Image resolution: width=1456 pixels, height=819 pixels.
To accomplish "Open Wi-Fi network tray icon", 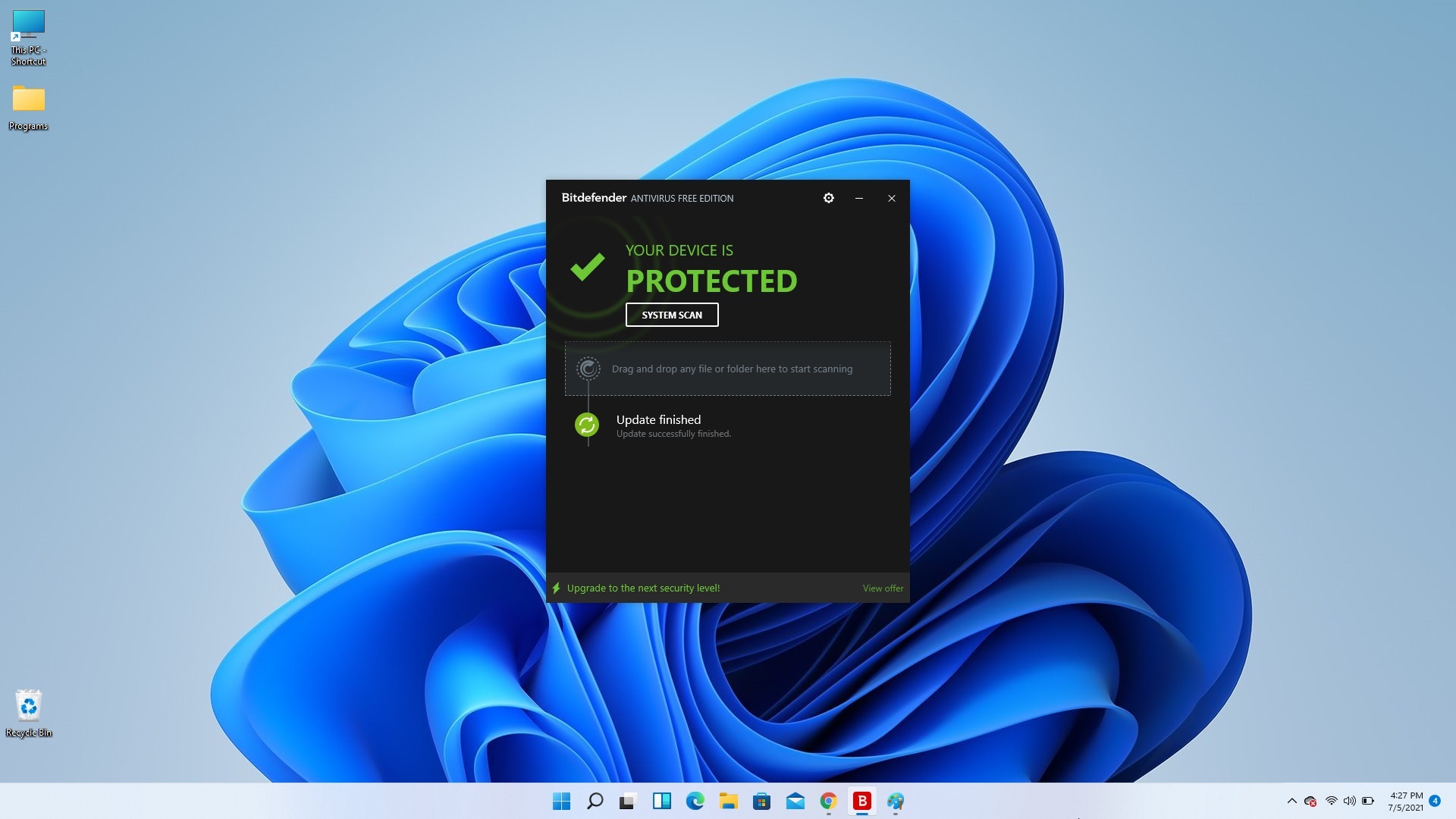I will [1331, 801].
